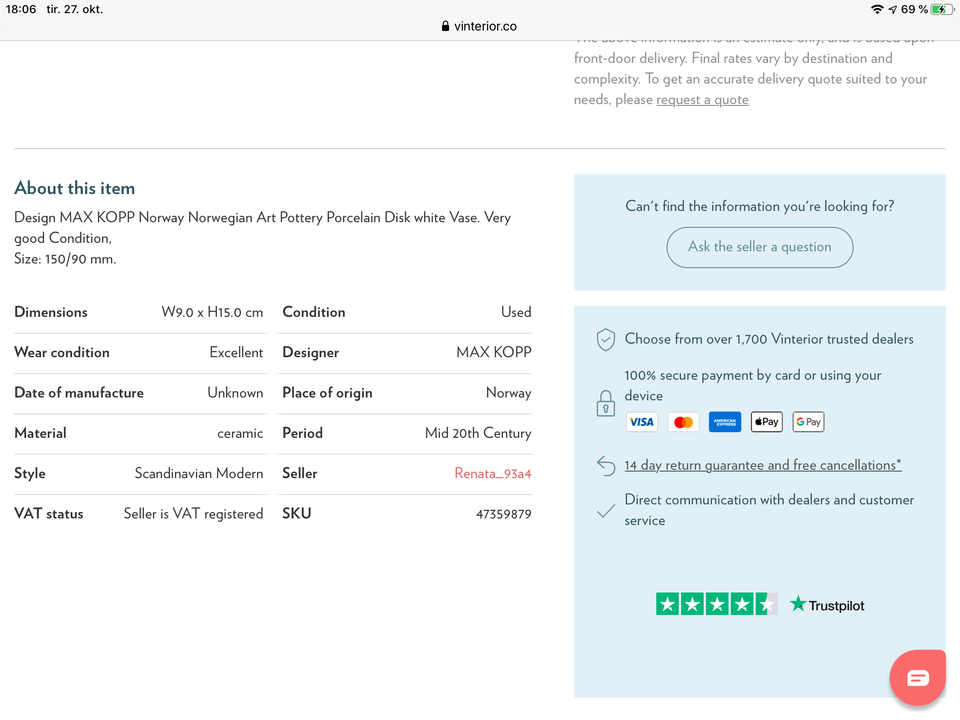Tap the Wi-Fi status icon
The image size is (960, 720).
pyautogui.click(x=877, y=9)
